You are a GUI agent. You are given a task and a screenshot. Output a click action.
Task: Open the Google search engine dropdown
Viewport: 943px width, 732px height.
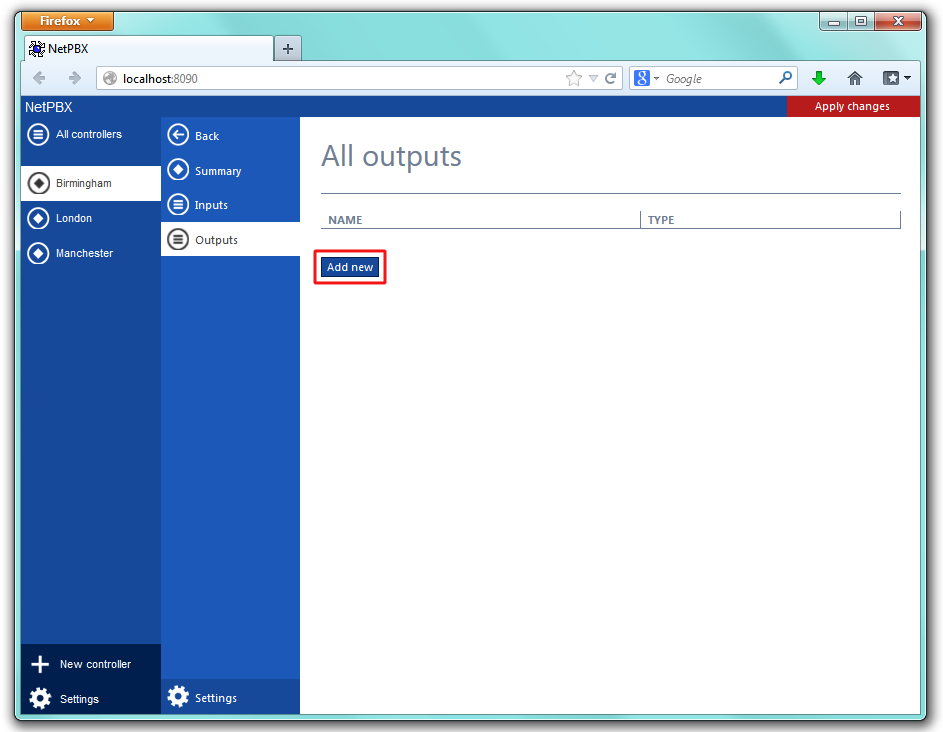[647, 78]
